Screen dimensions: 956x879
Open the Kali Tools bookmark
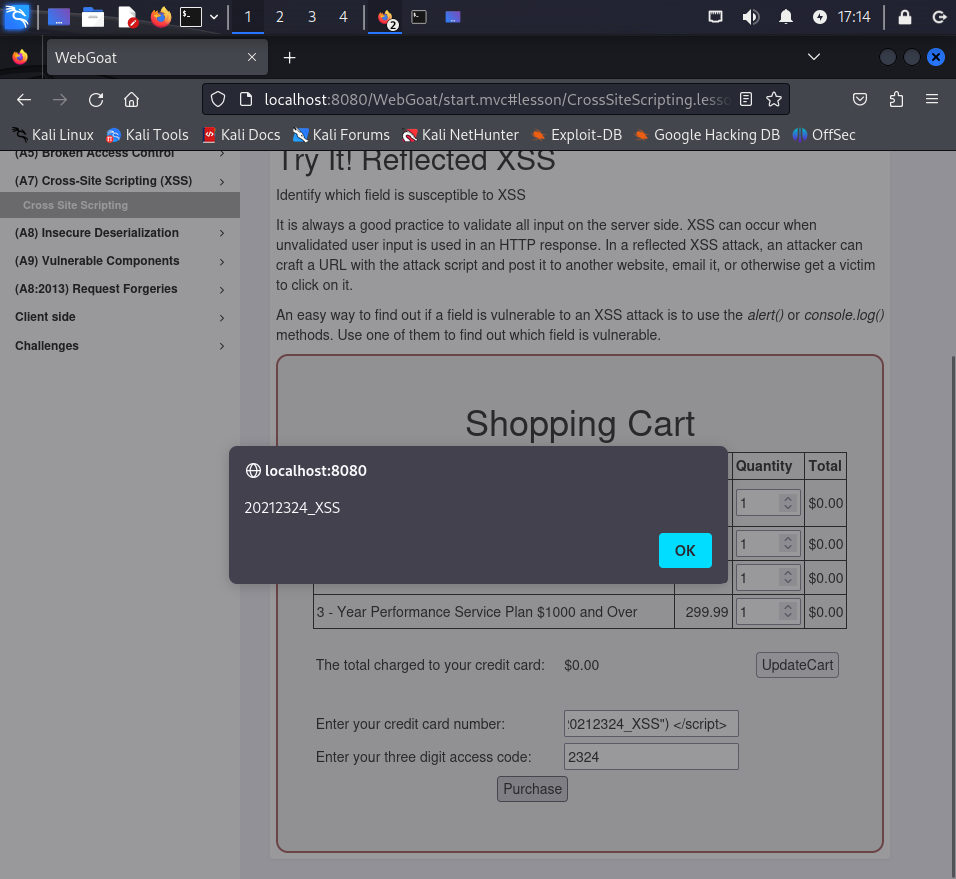click(147, 135)
